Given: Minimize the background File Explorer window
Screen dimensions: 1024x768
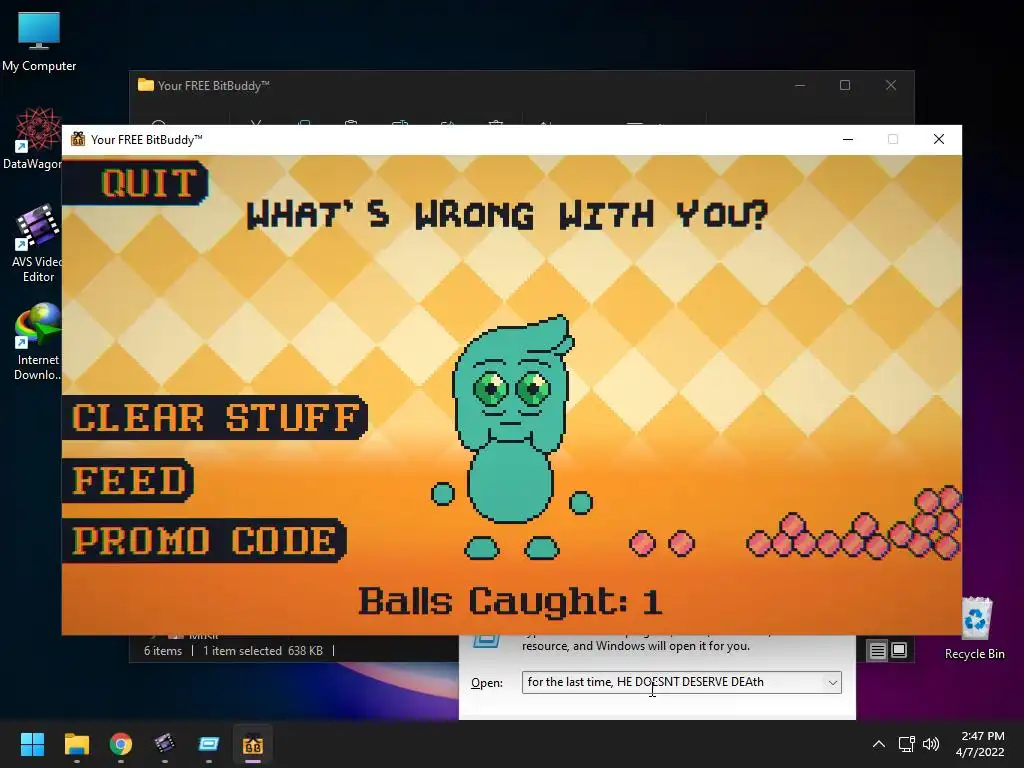Looking at the screenshot, I should 800,86.
